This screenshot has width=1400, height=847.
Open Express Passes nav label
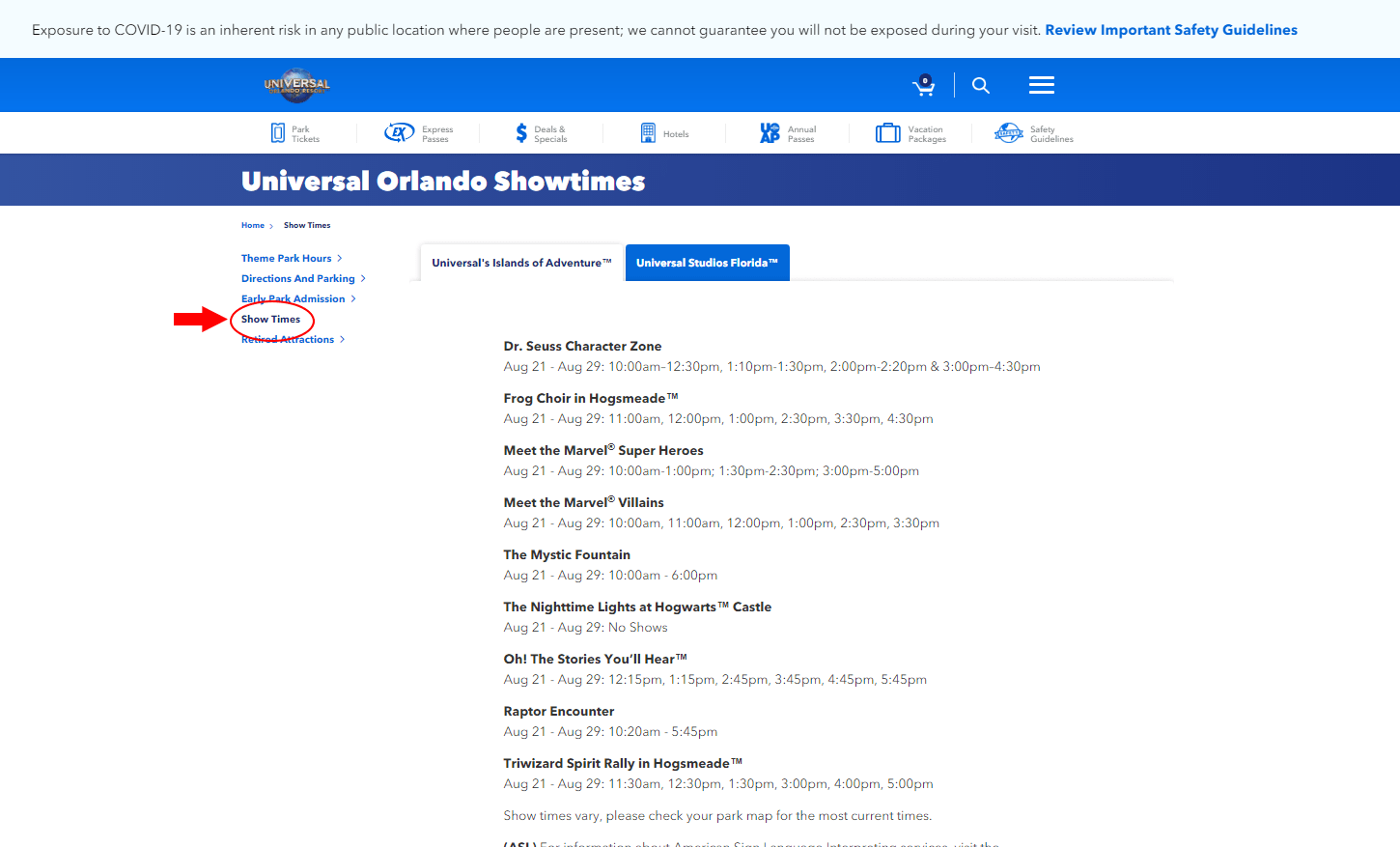(437, 134)
